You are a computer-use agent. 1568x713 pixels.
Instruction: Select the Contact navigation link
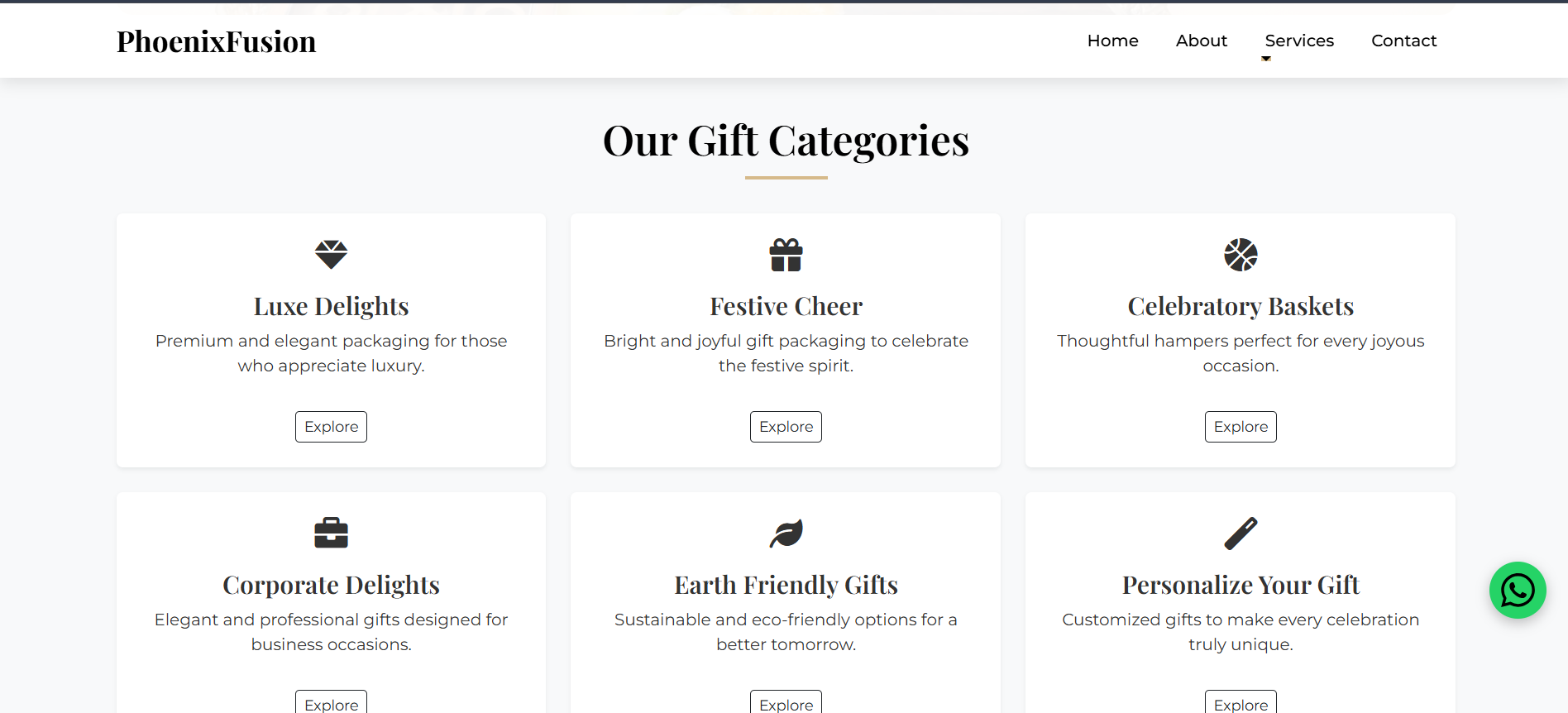1403,40
